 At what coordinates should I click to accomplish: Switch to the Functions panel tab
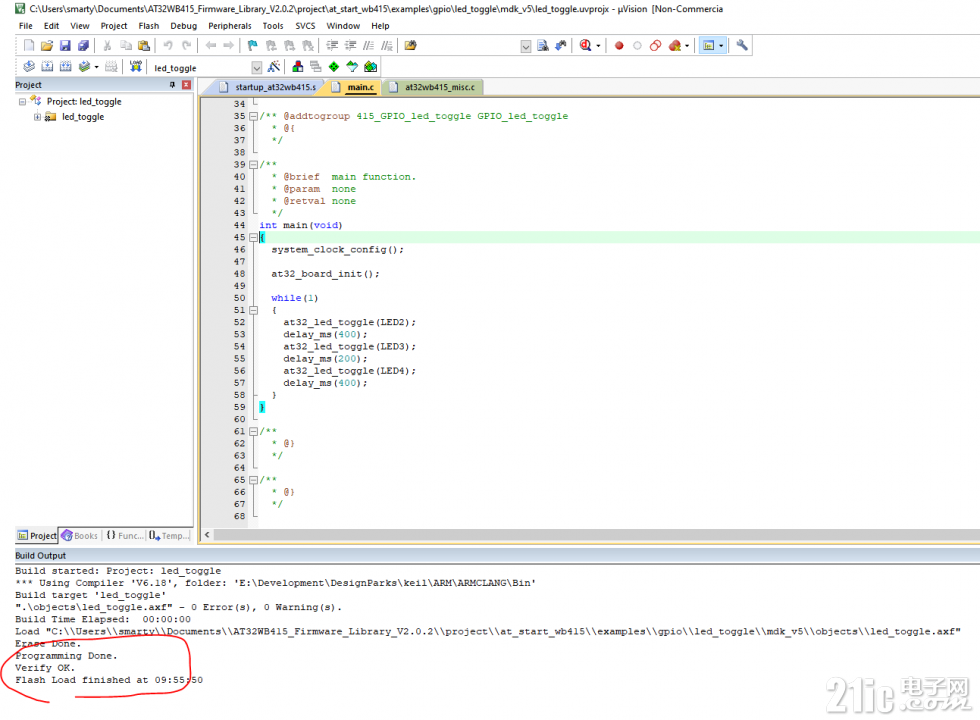[x=124, y=536]
